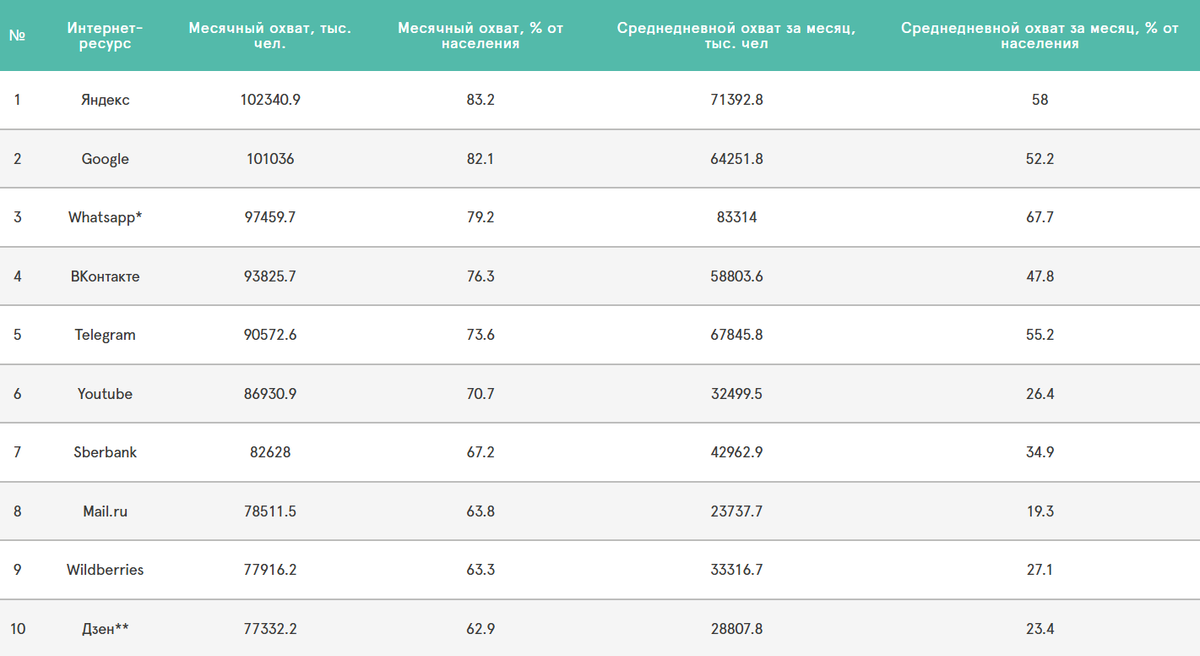Image resolution: width=1200 pixels, height=656 pixels.
Task: Click percentage 70.7 for Youtube
Action: [481, 394]
